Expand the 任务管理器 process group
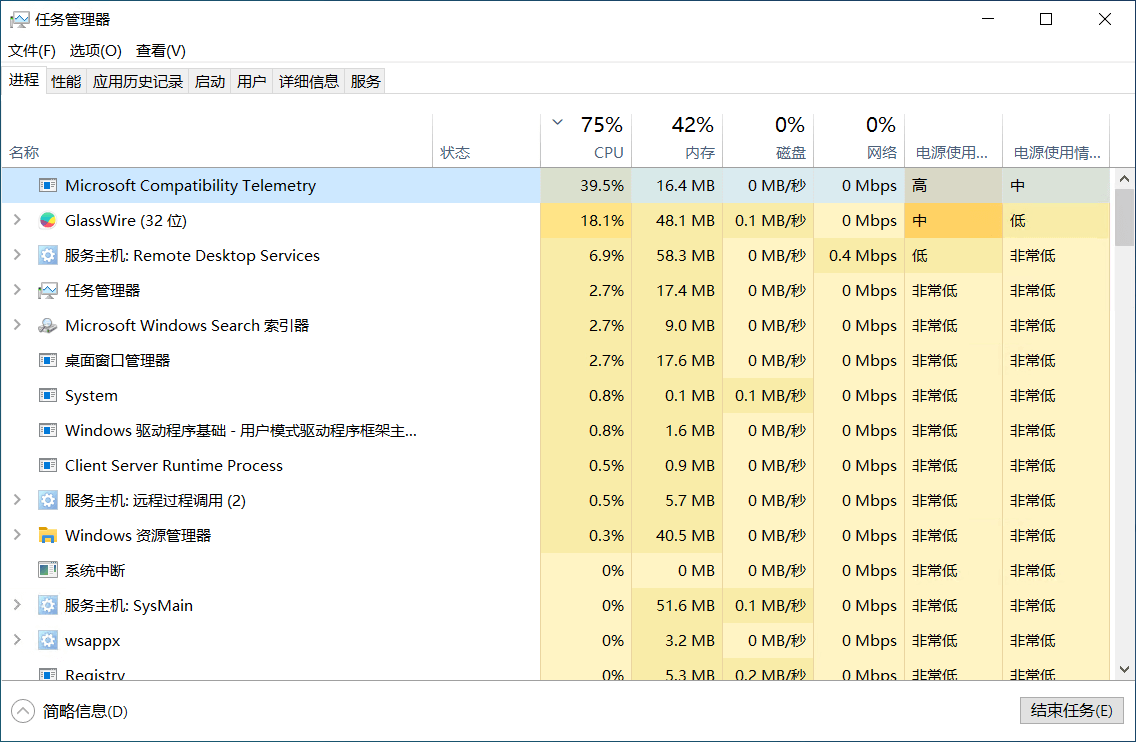 [17, 290]
